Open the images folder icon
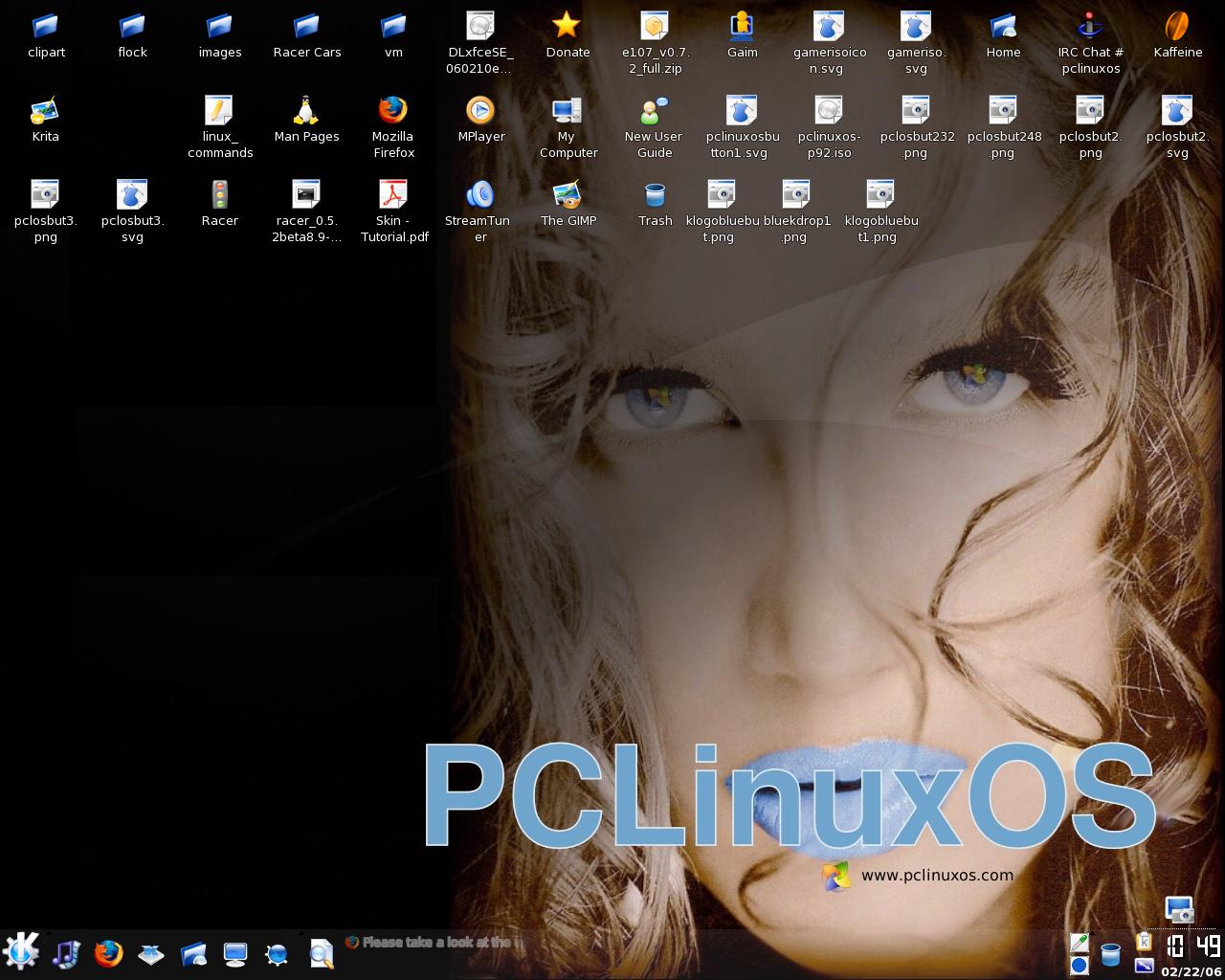1225x980 pixels. click(x=219, y=27)
